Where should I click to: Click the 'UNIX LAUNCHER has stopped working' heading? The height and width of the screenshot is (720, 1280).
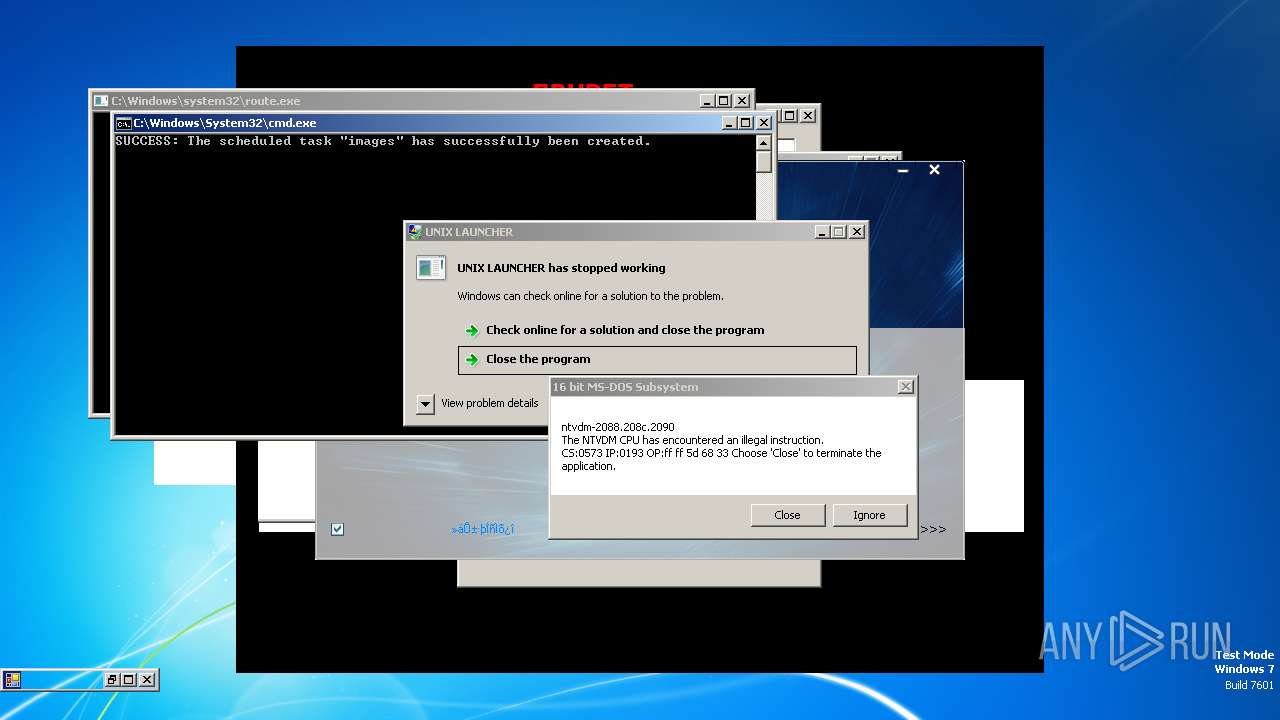561,268
